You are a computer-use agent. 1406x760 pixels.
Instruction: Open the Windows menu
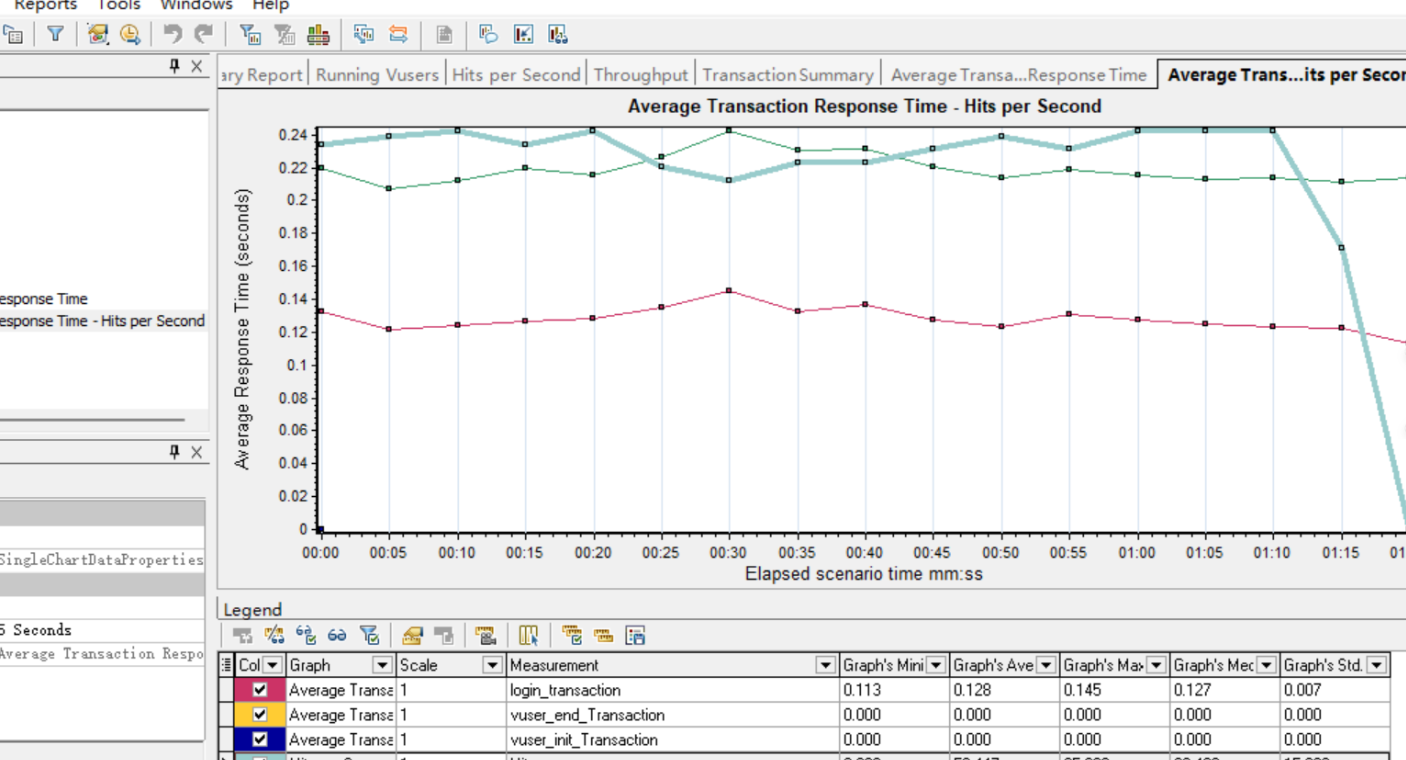(x=196, y=6)
